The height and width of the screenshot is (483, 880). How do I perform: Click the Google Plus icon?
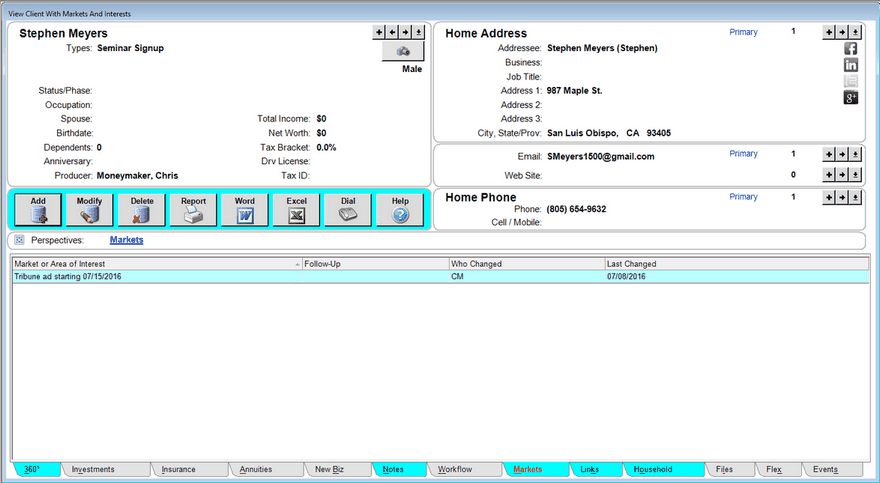[x=851, y=97]
